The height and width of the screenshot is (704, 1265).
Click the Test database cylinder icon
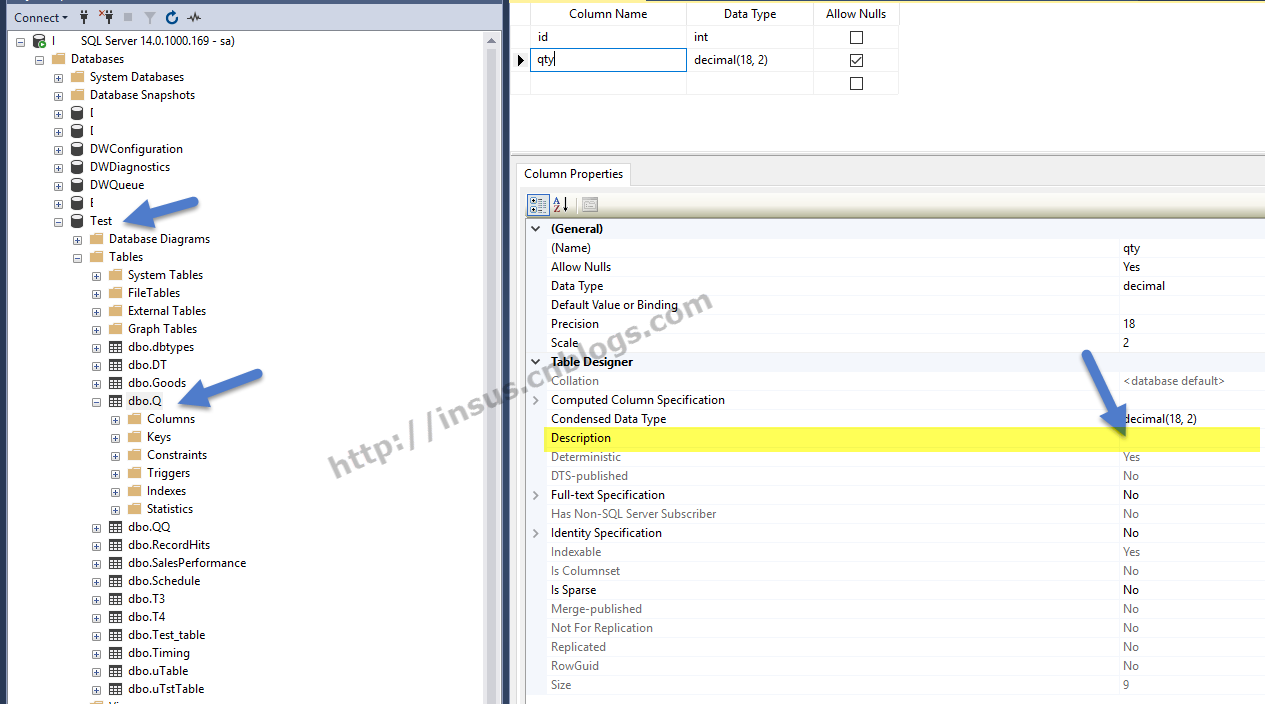pyautogui.click(x=77, y=221)
